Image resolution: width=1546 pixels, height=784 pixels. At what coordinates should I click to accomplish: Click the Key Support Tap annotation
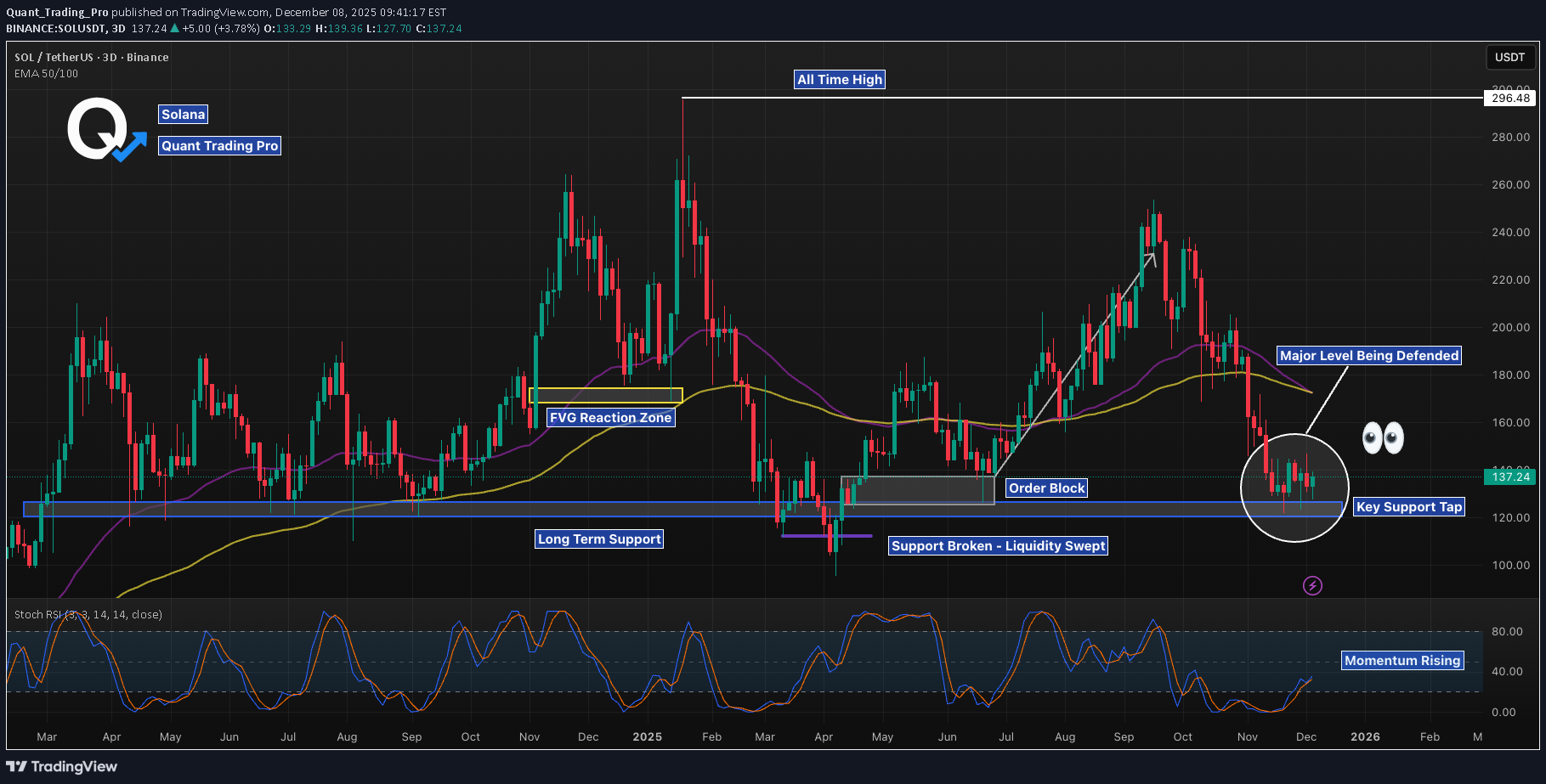(1408, 506)
